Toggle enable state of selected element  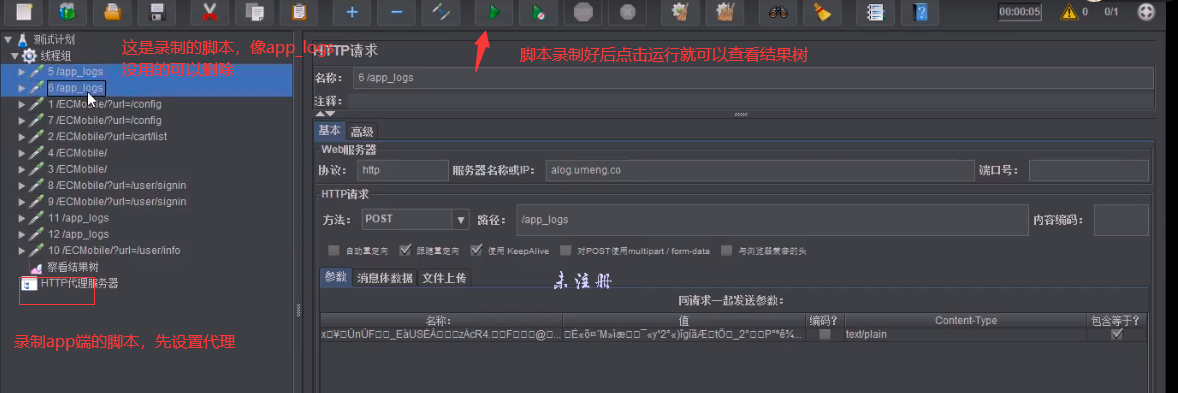tap(441, 11)
